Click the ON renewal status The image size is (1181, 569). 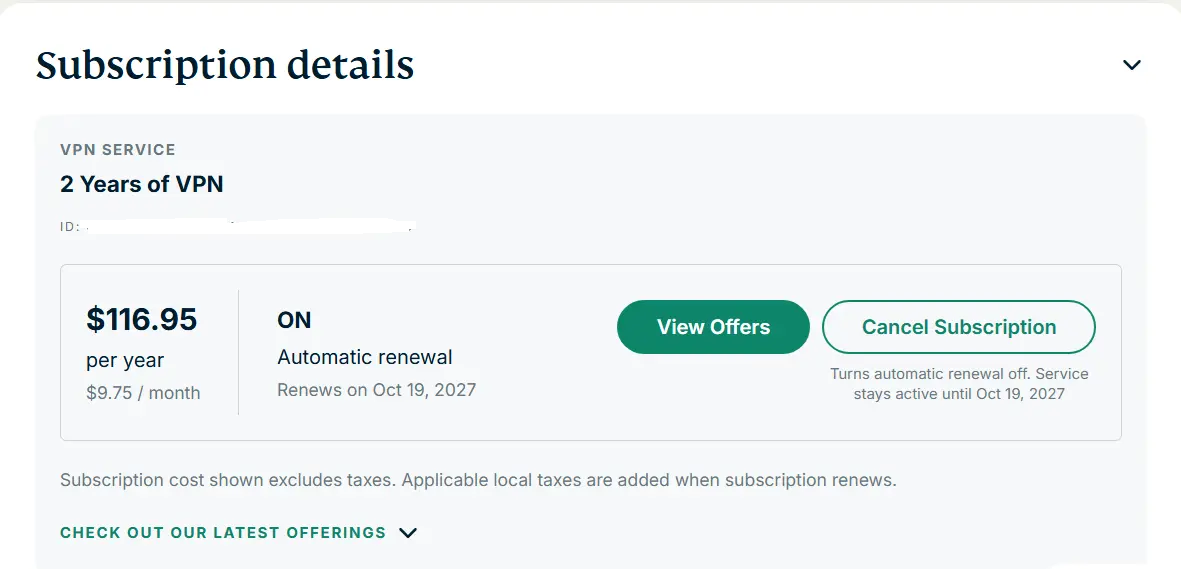coord(294,320)
